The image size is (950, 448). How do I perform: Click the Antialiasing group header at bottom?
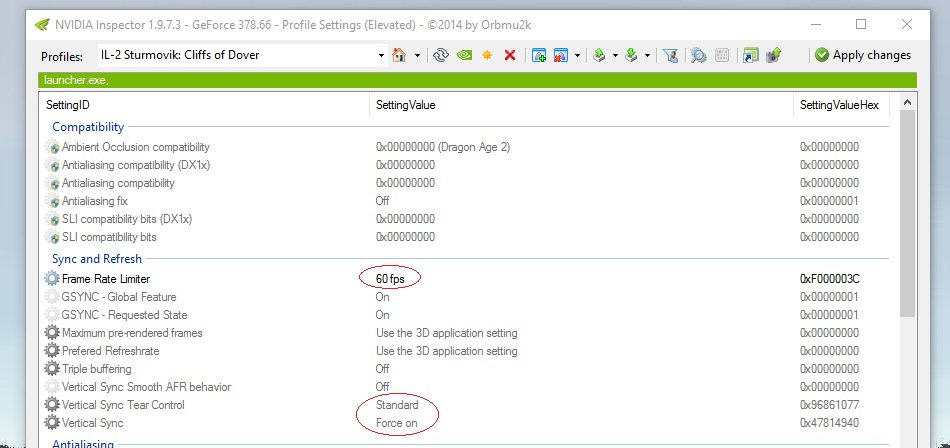click(82, 443)
